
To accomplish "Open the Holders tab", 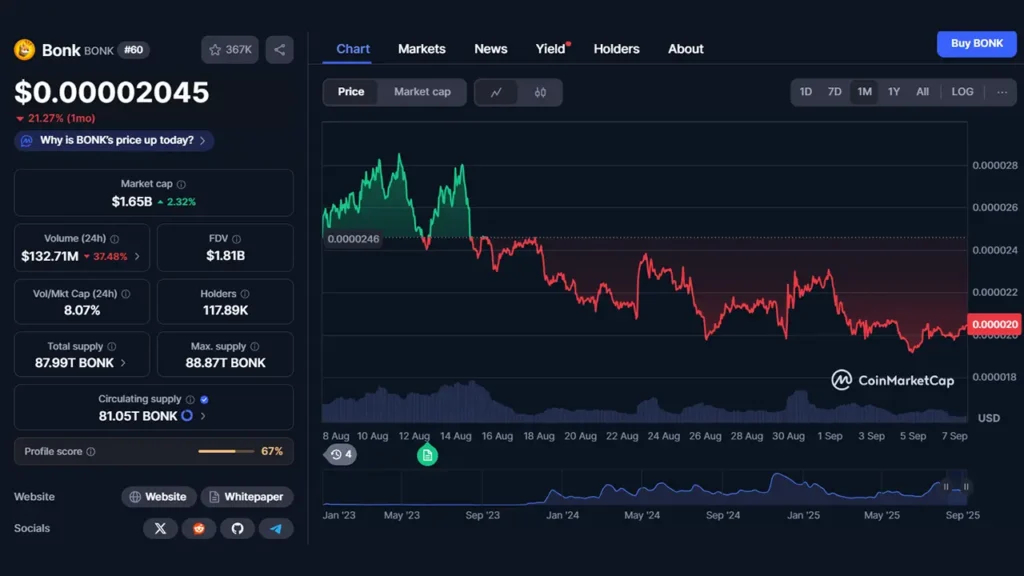I will pos(616,49).
